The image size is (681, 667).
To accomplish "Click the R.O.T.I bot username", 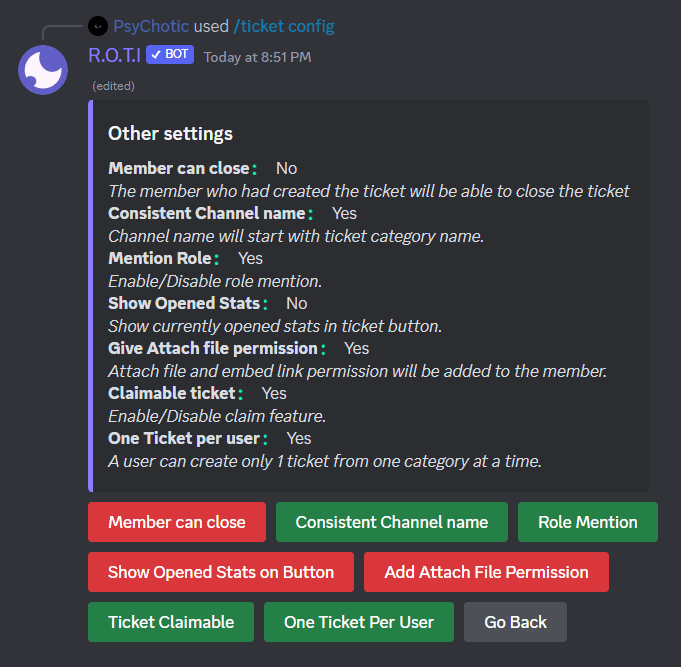I will [x=115, y=55].
